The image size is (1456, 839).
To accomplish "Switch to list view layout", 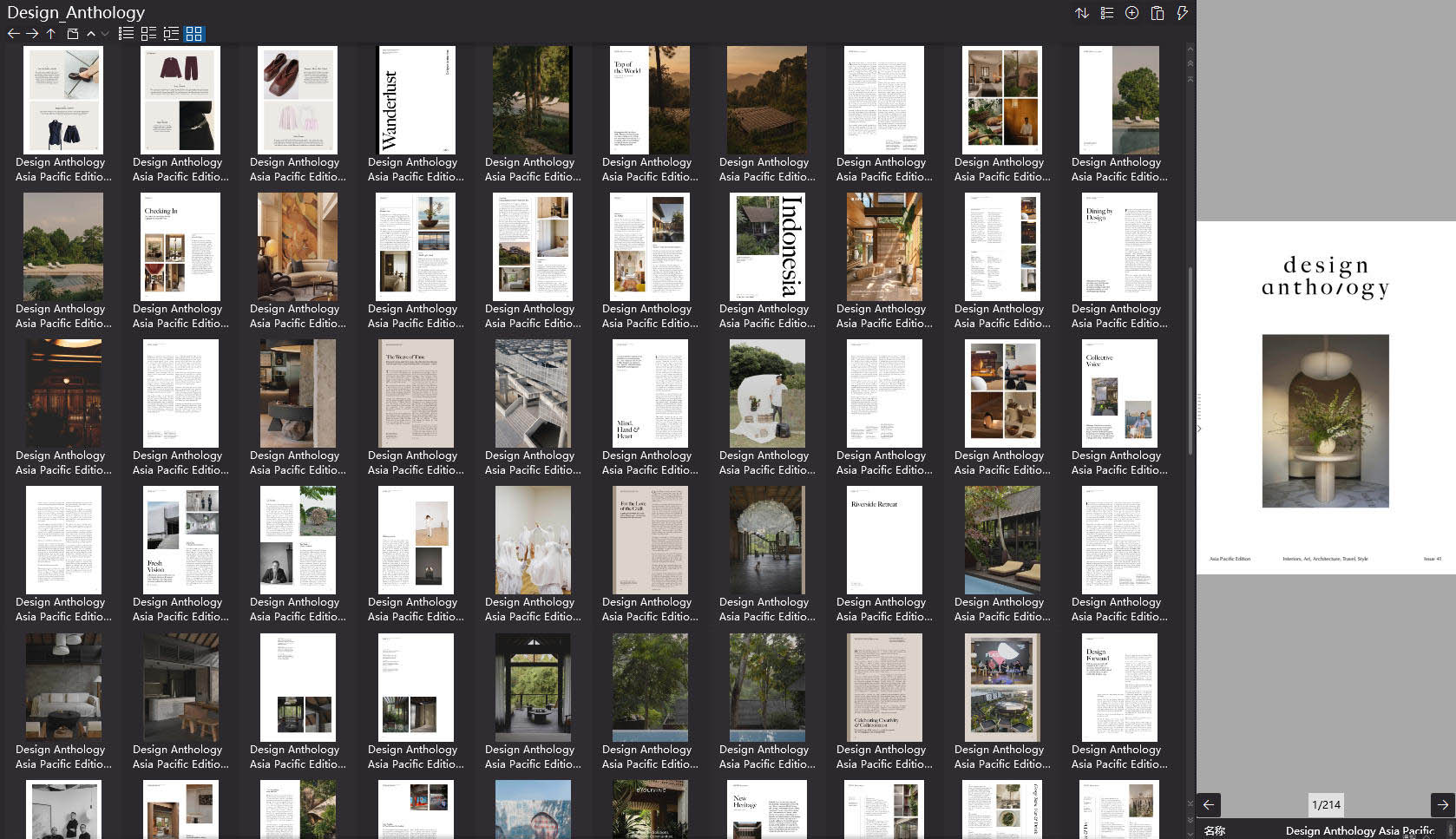I will [x=126, y=33].
